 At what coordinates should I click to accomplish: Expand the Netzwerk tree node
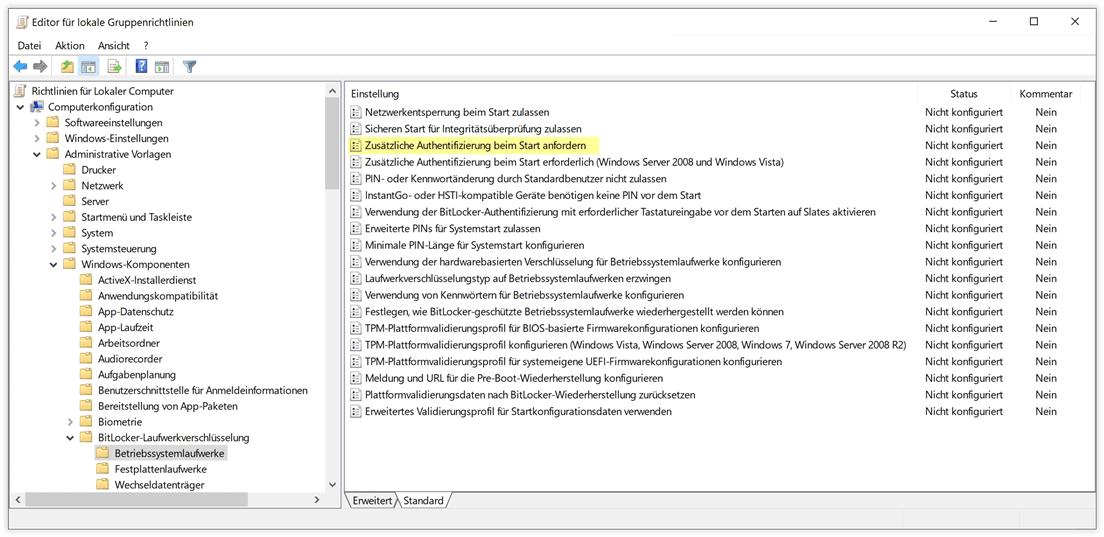54,186
